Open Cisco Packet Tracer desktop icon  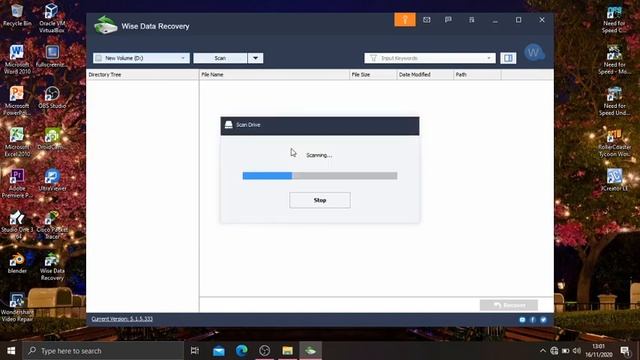pos(52,224)
